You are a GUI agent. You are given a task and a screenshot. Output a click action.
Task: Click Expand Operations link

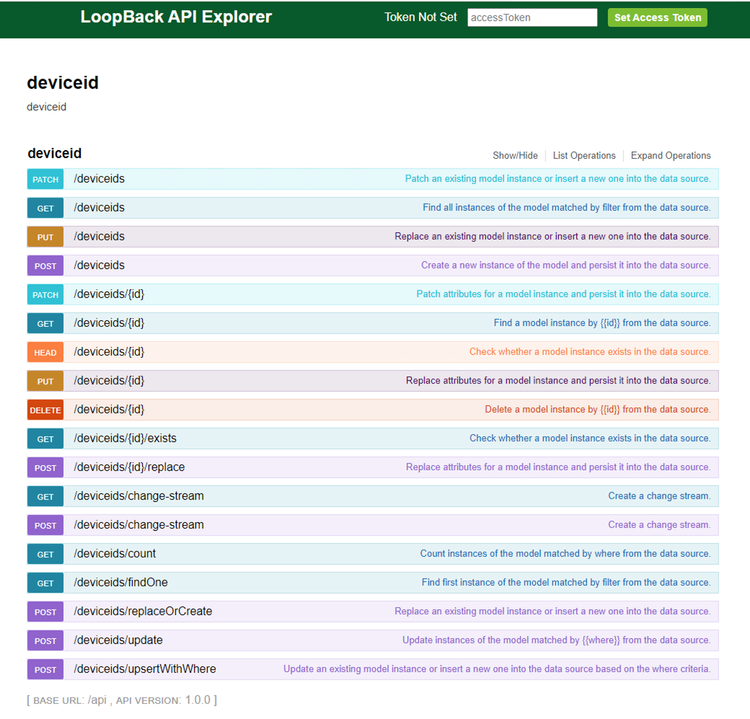[x=671, y=156]
